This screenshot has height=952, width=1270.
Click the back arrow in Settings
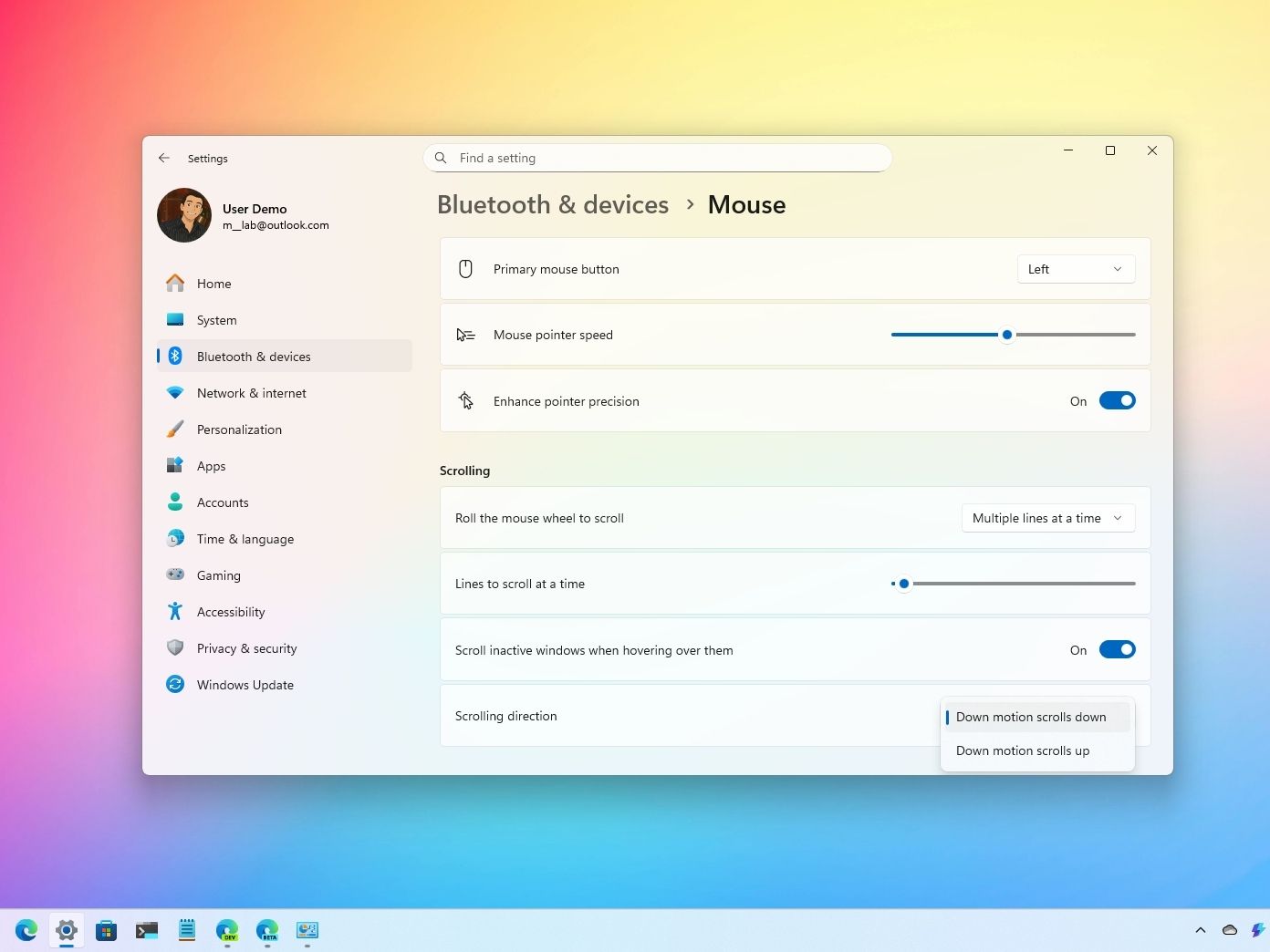[x=164, y=158]
